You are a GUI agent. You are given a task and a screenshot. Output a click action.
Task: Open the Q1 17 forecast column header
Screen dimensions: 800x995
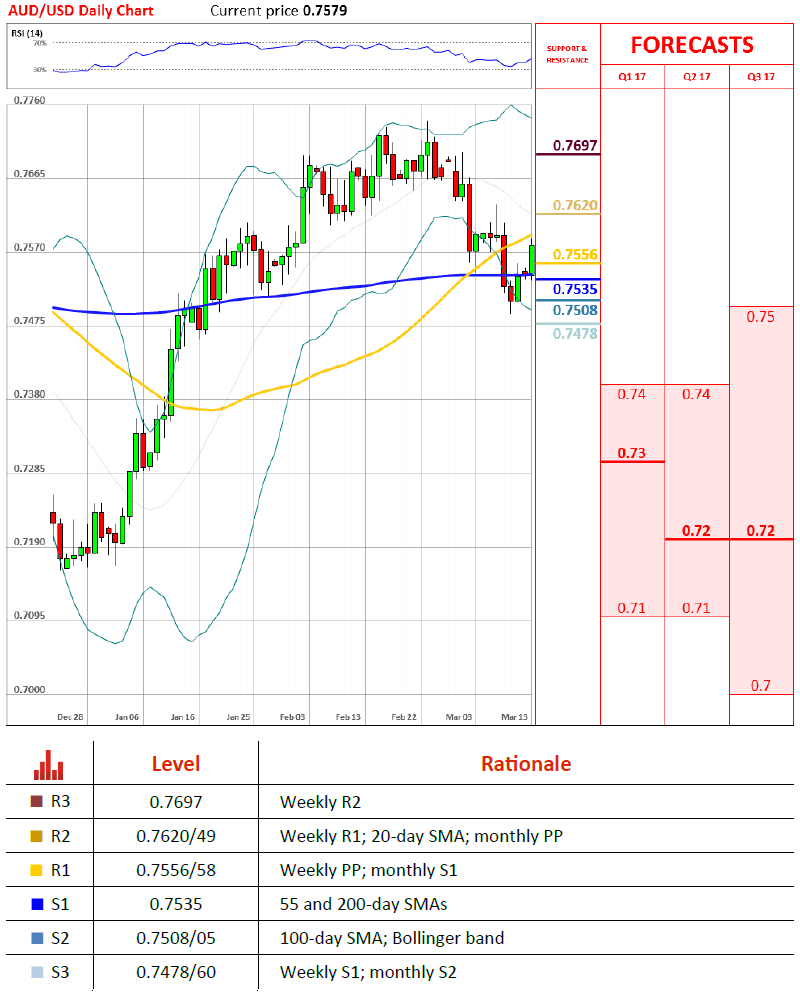coord(632,77)
